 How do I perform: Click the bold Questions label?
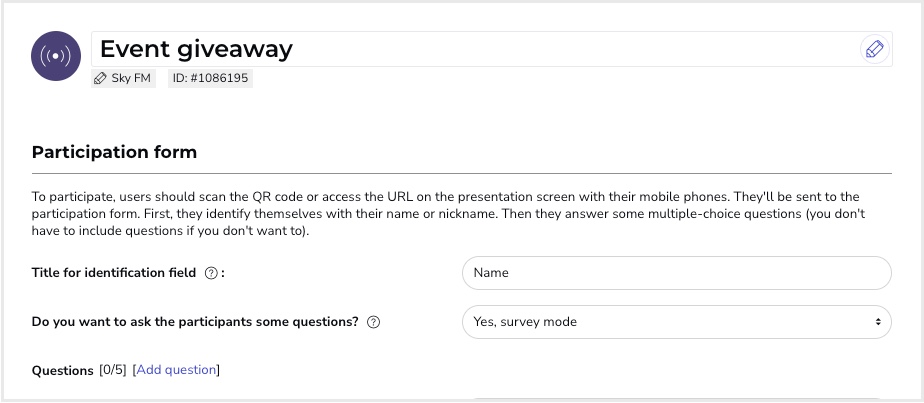(62, 371)
